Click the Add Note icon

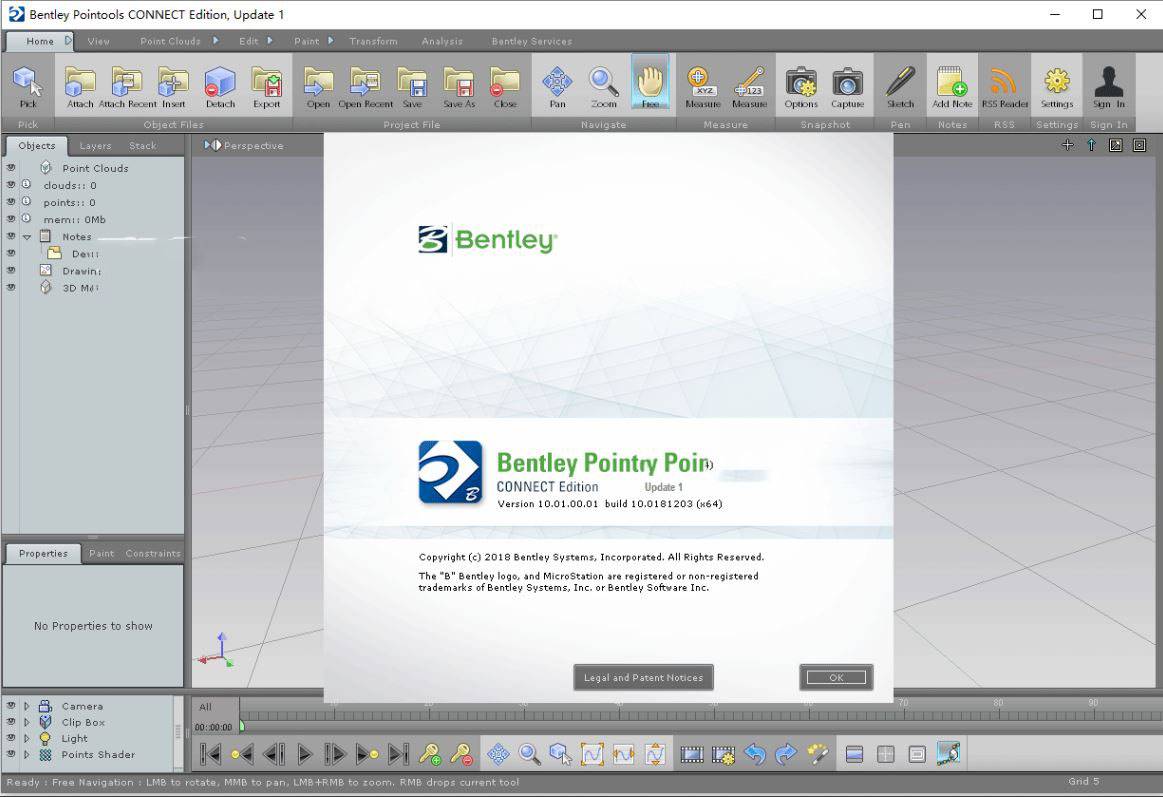tap(952, 84)
